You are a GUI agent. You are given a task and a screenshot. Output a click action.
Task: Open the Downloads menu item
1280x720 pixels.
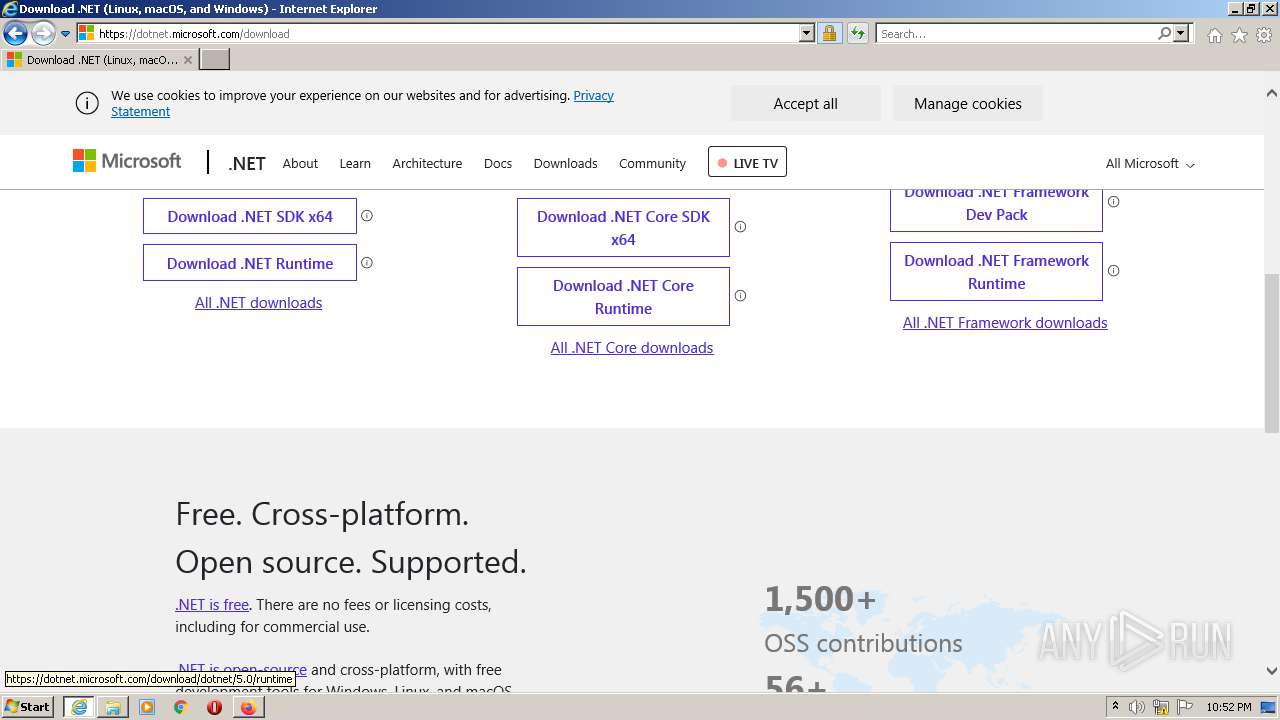[x=565, y=163]
